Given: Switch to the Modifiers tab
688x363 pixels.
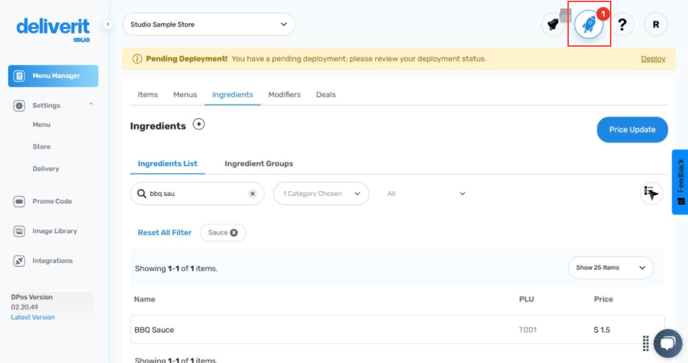Looking at the screenshot, I should tap(284, 94).
